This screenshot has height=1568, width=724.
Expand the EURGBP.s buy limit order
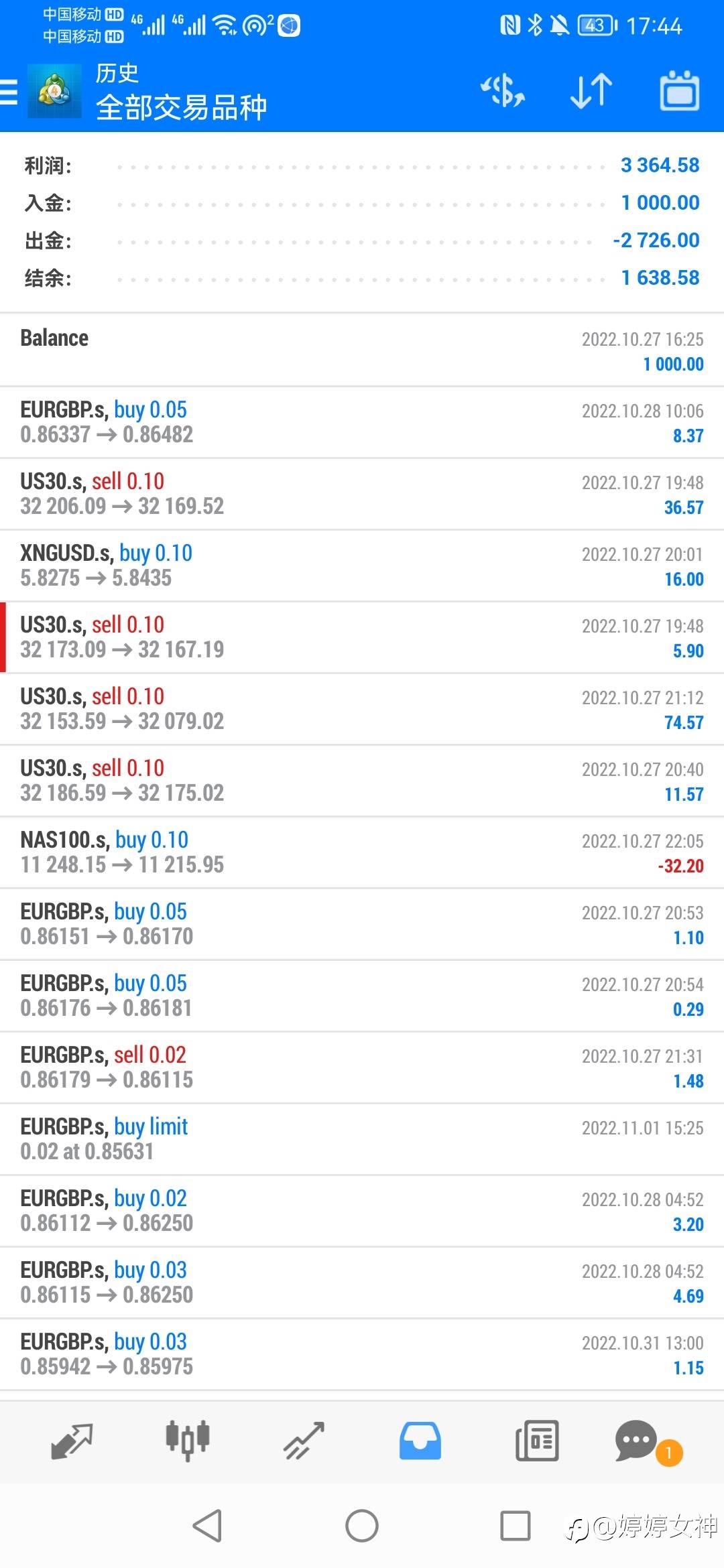pos(362,1139)
